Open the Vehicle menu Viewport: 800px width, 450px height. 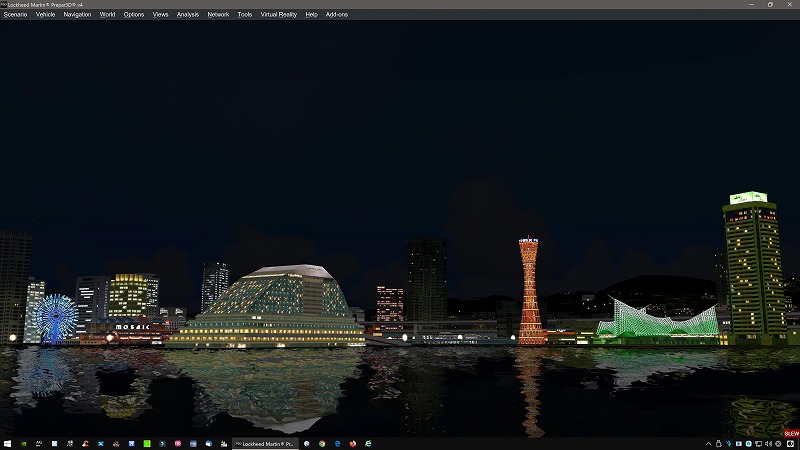[x=46, y=14]
